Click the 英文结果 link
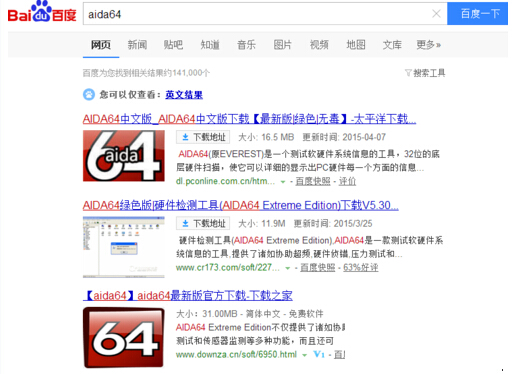Screen dimensions: 512x374 tap(184, 95)
